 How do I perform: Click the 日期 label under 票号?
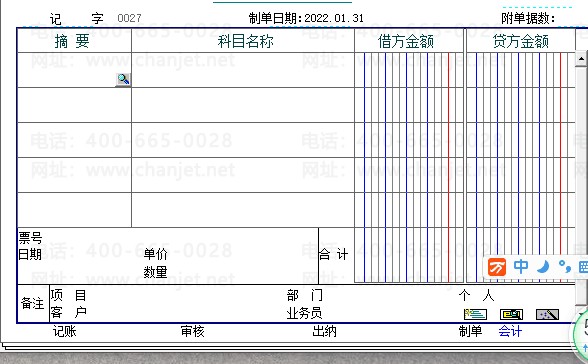pos(30,254)
